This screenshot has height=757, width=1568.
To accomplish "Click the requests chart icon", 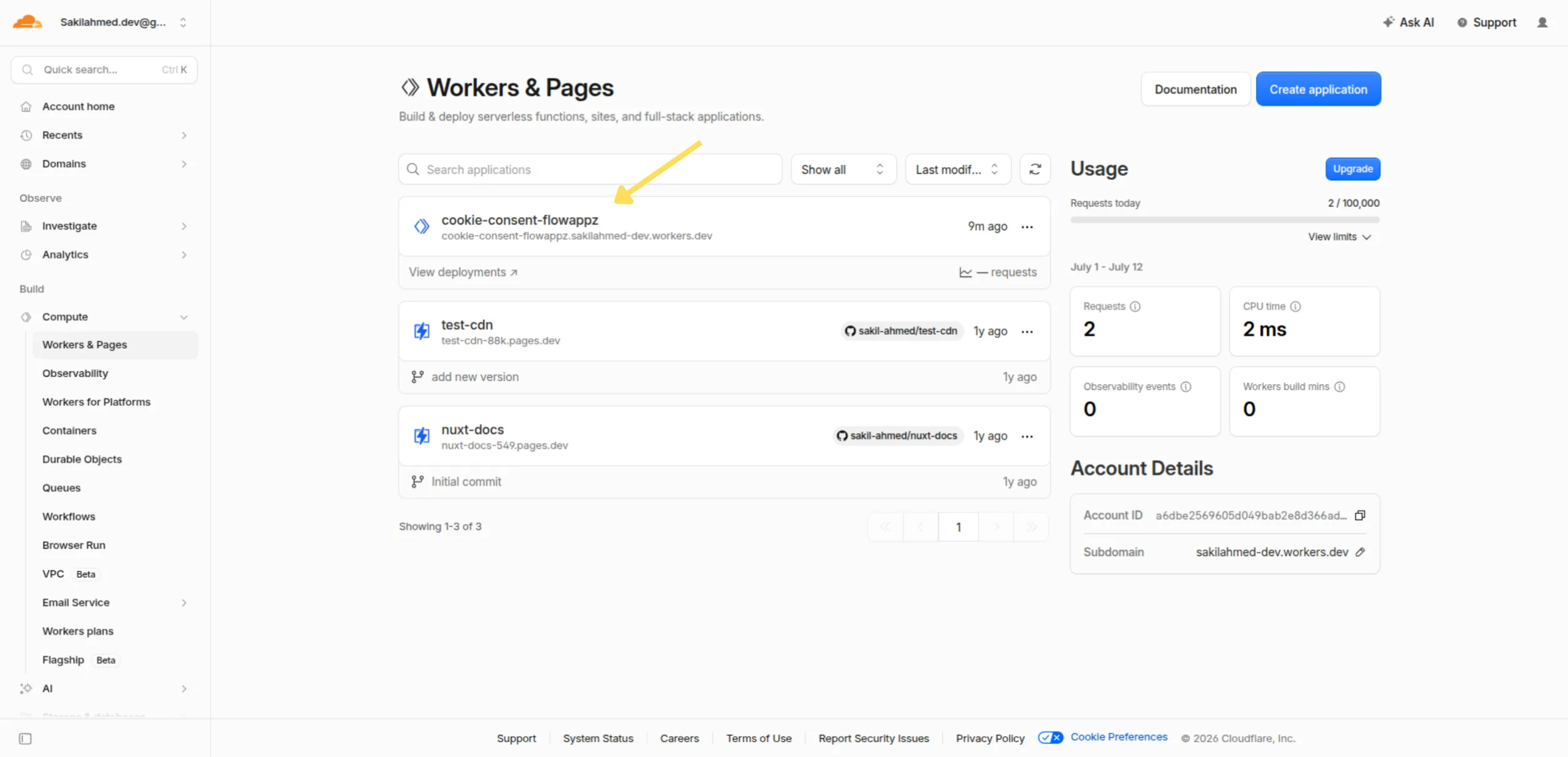I will [x=965, y=272].
